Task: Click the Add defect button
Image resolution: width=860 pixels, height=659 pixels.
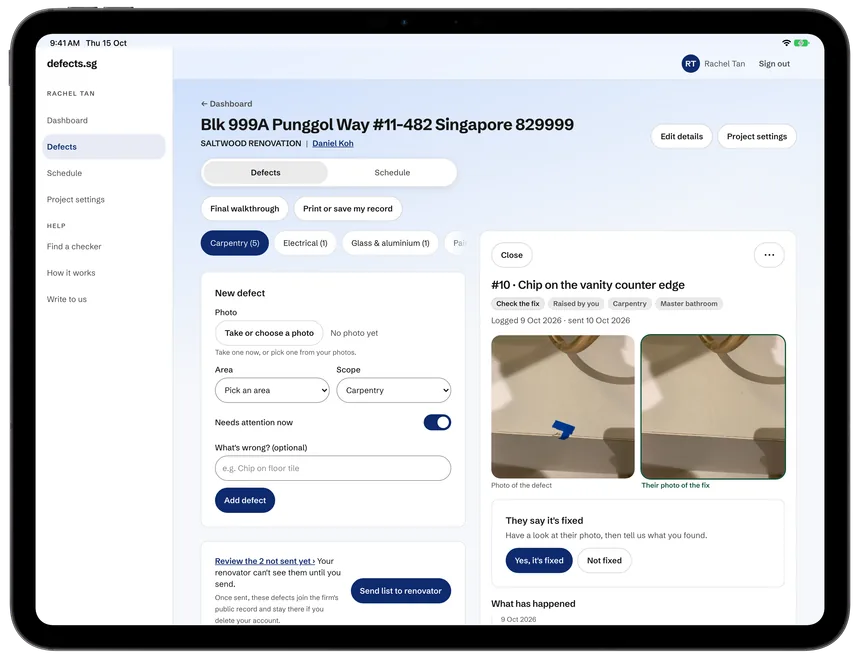Action: coord(245,501)
